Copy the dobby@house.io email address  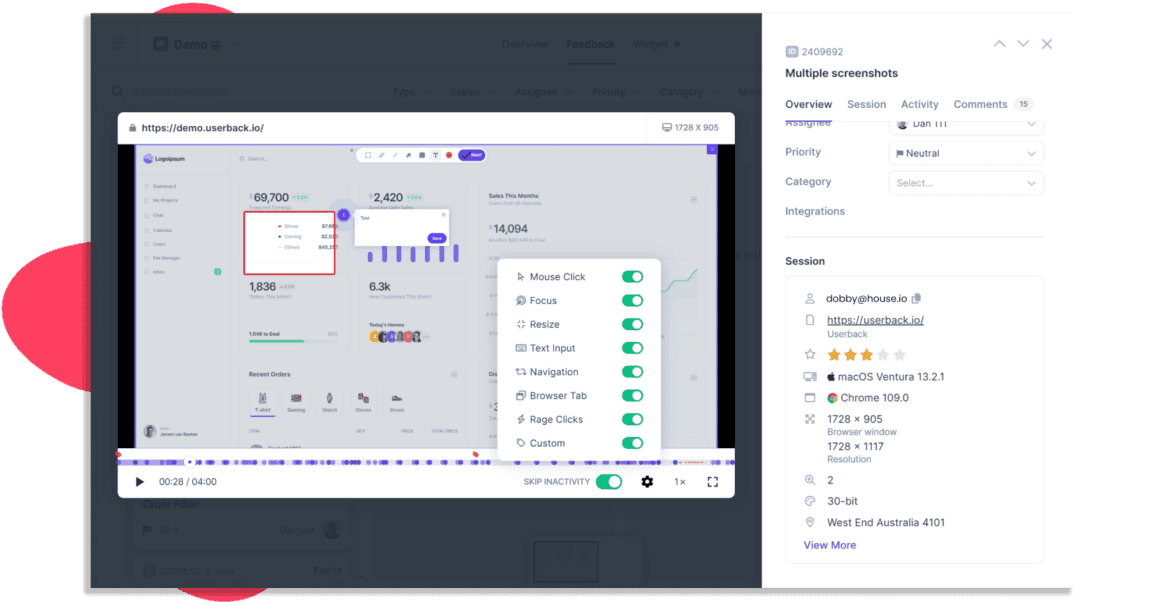[917, 298]
